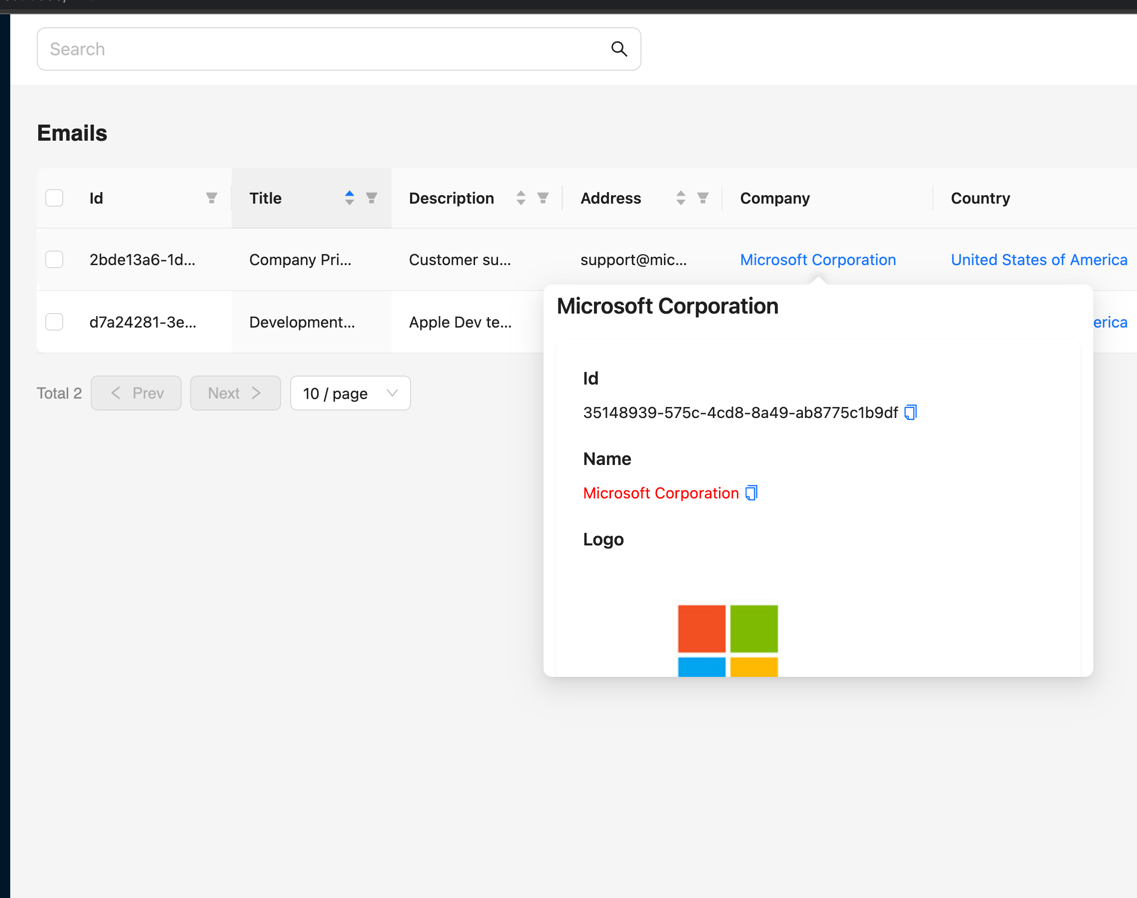
Task: Check the row 2bde13a6-1d... checkbox
Action: coord(54,260)
